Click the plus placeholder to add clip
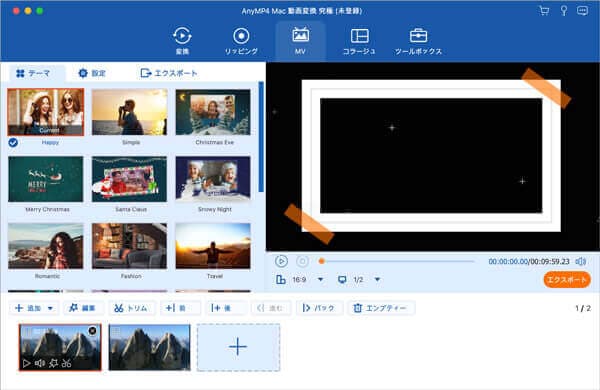Viewport: 600px width, 390px height. pos(238,347)
